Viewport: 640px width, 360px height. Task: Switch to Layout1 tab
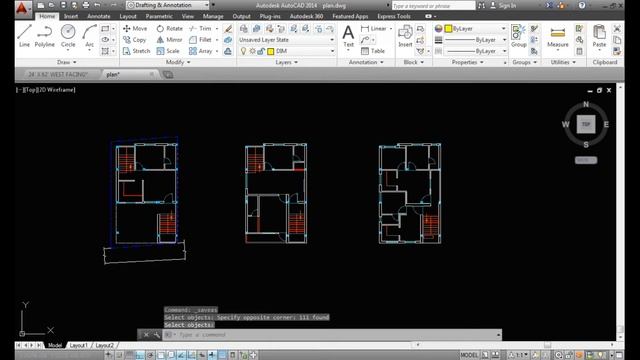[78, 345]
